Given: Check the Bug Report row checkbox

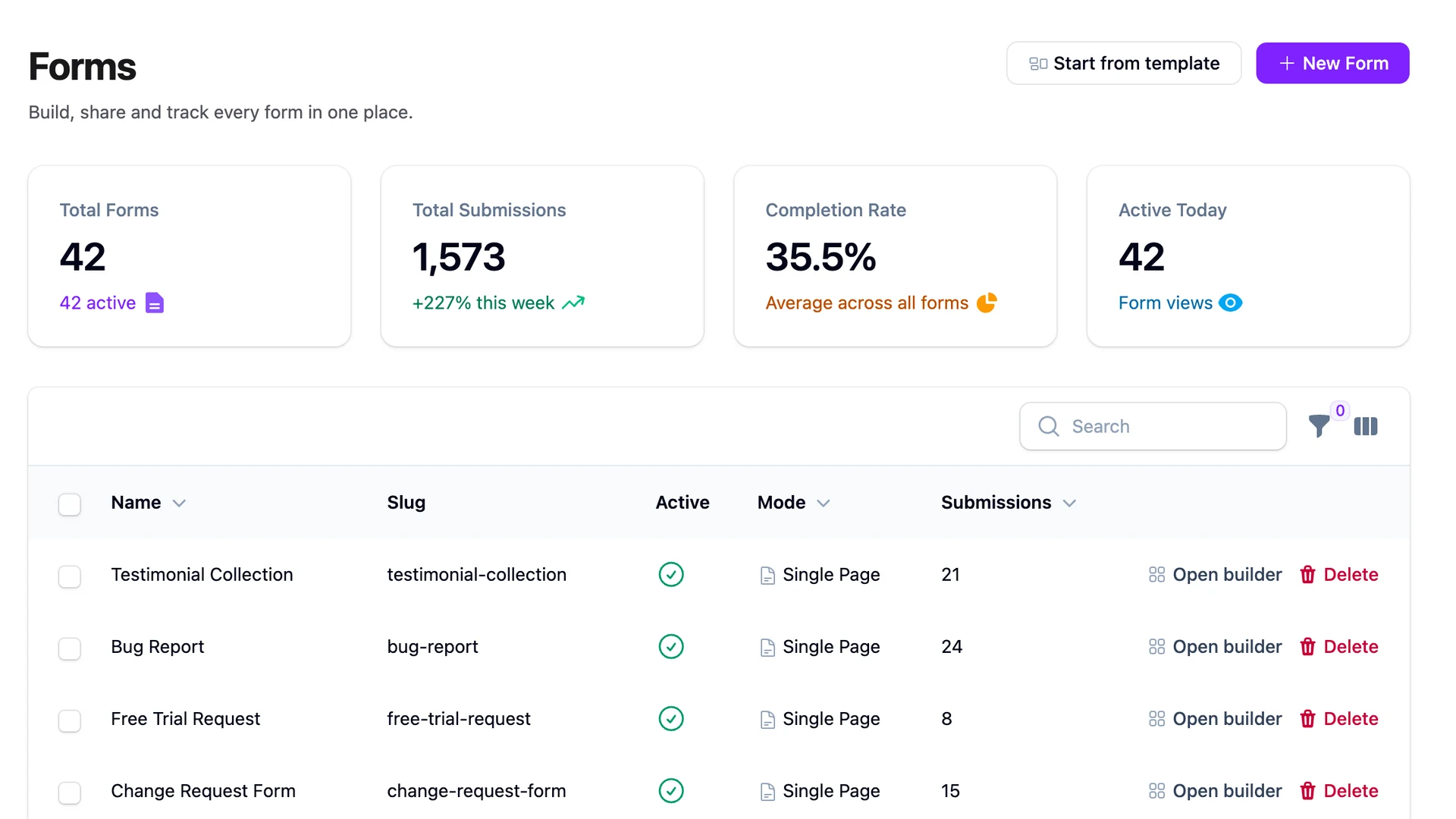Looking at the screenshot, I should click(x=70, y=648).
